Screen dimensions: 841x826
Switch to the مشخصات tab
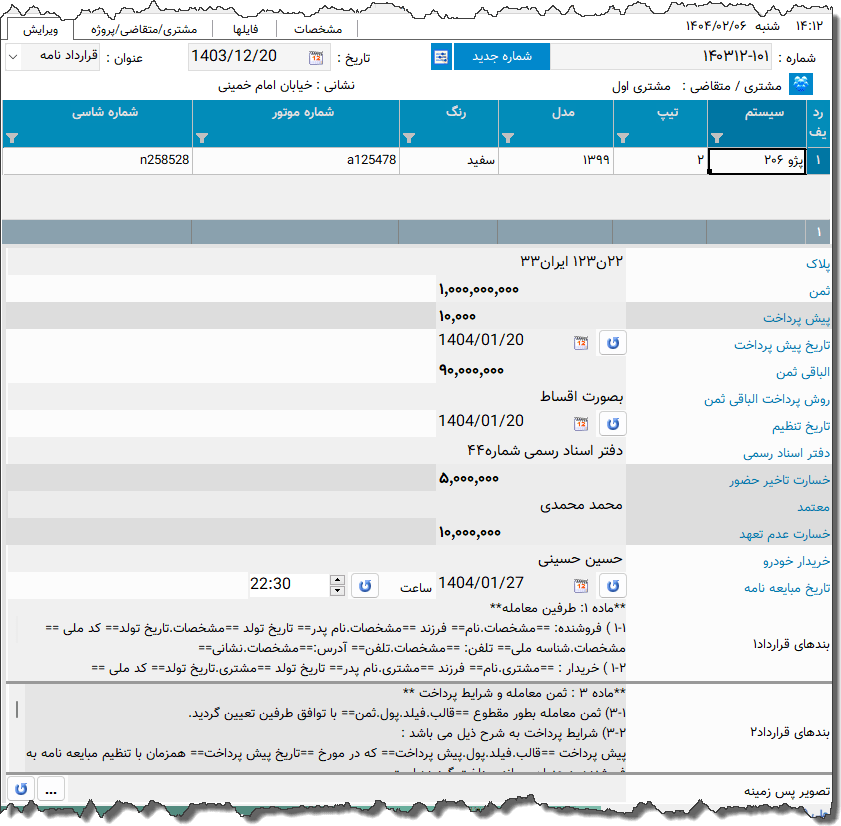[318, 28]
